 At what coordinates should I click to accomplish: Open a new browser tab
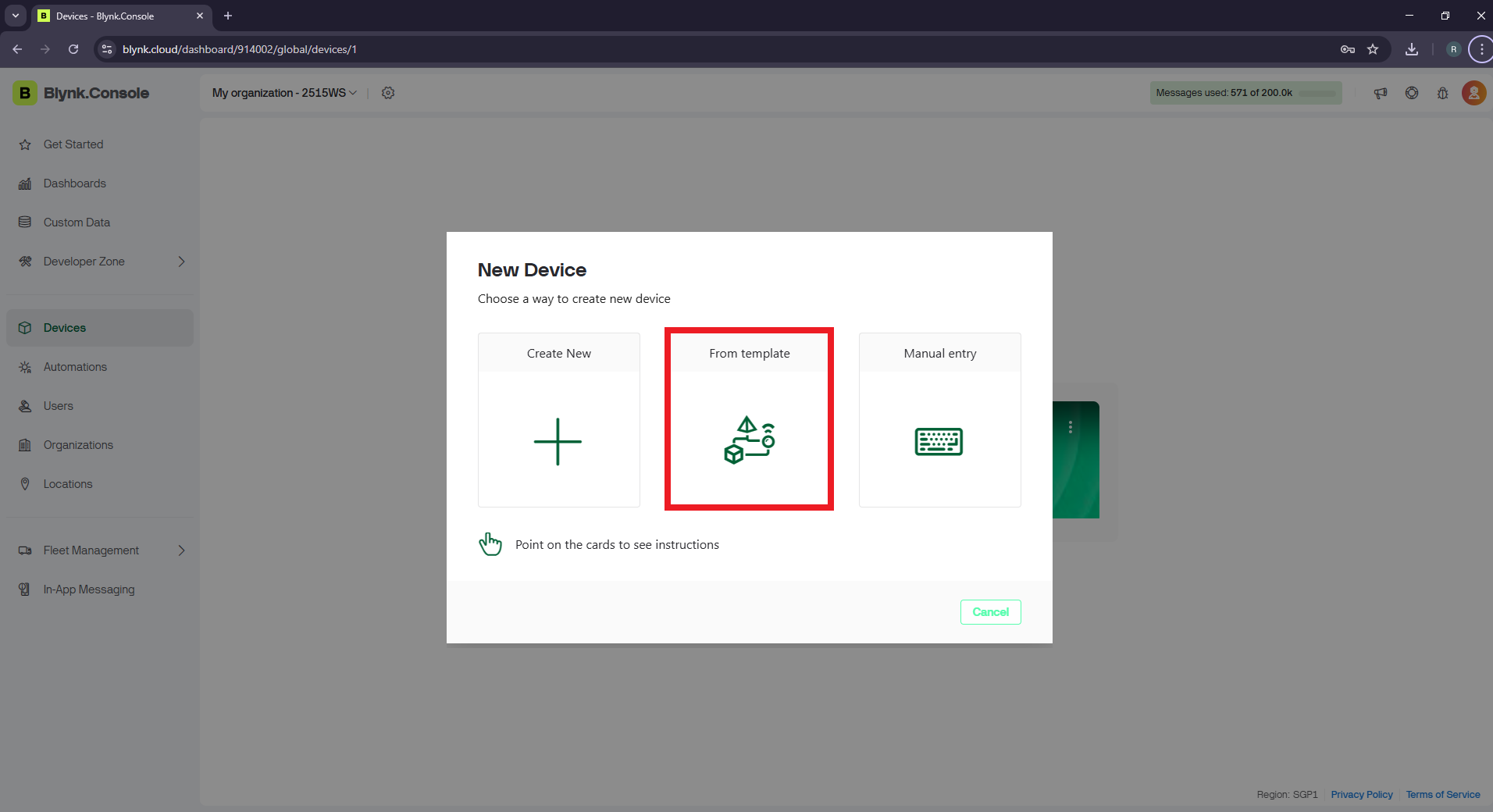[228, 16]
